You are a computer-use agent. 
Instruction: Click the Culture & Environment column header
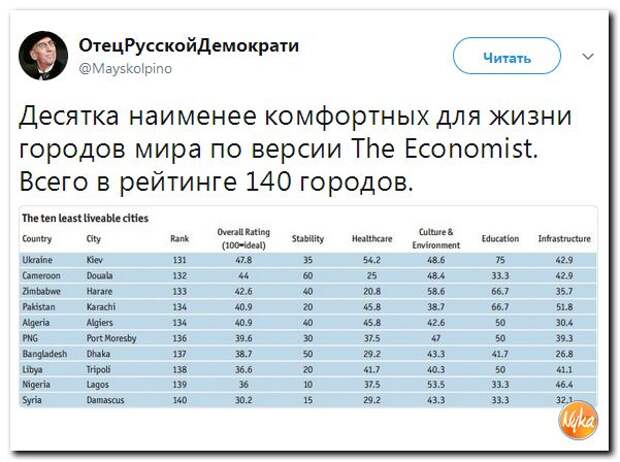click(x=436, y=239)
